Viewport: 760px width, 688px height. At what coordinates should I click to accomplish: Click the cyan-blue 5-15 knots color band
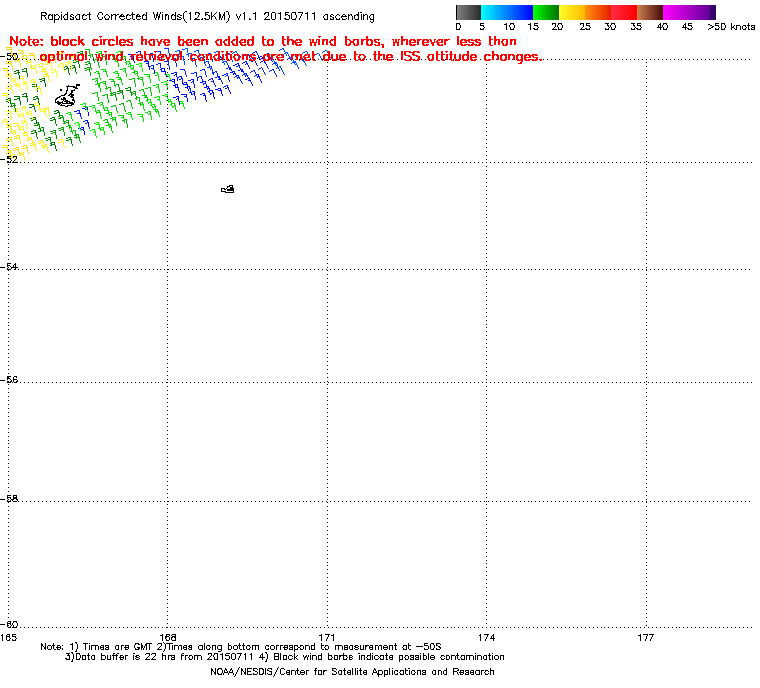point(507,12)
